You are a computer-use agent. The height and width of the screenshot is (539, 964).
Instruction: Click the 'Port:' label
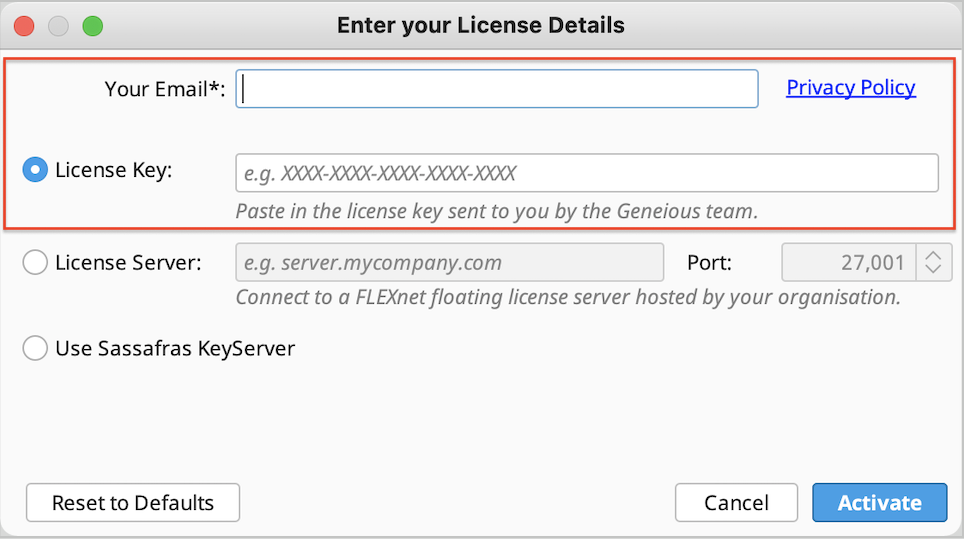point(709,262)
